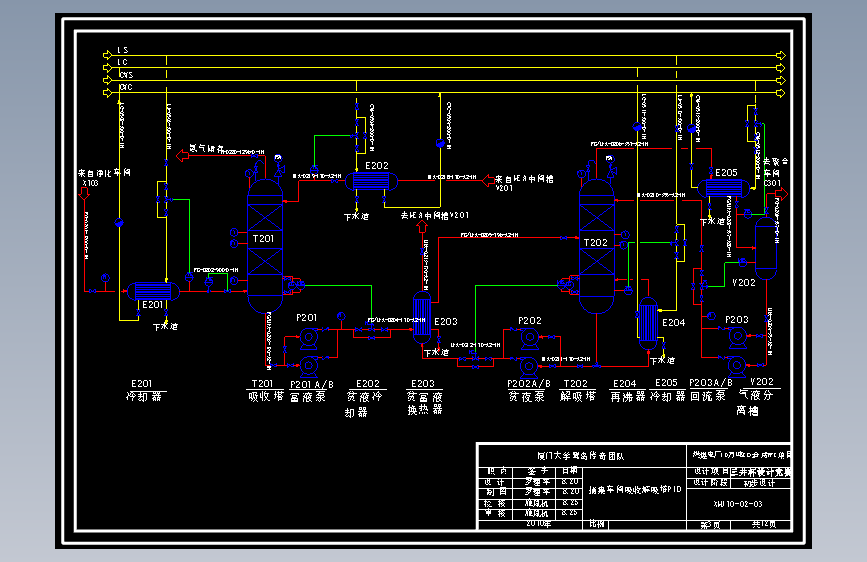Click the E202 lean liquid cooler symbol
867x562 pixels.
(x=371, y=181)
